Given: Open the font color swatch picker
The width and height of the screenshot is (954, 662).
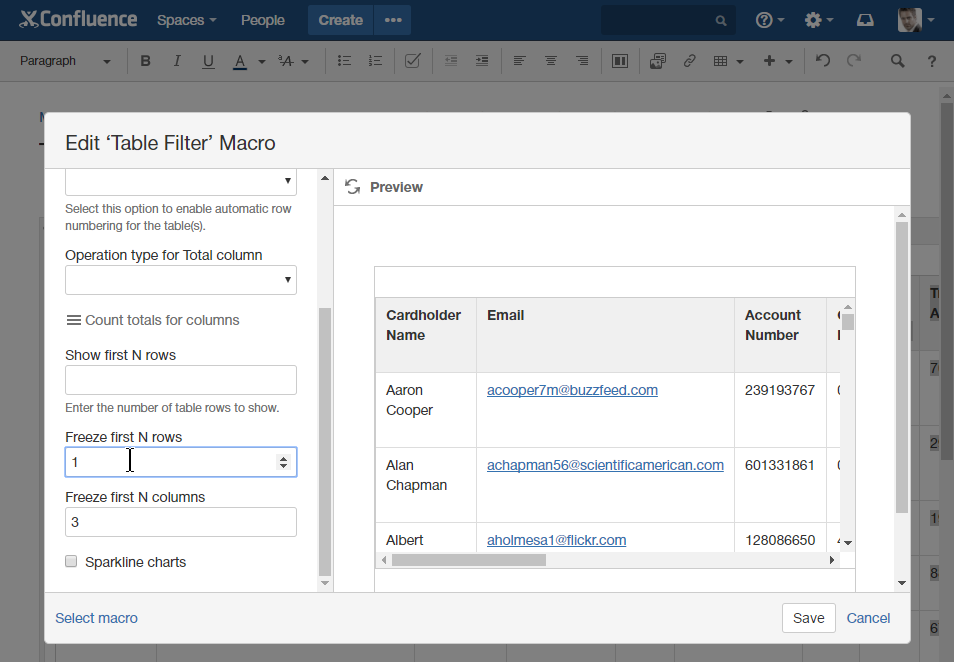Looking at the screenshot, I should pos(242,61).
